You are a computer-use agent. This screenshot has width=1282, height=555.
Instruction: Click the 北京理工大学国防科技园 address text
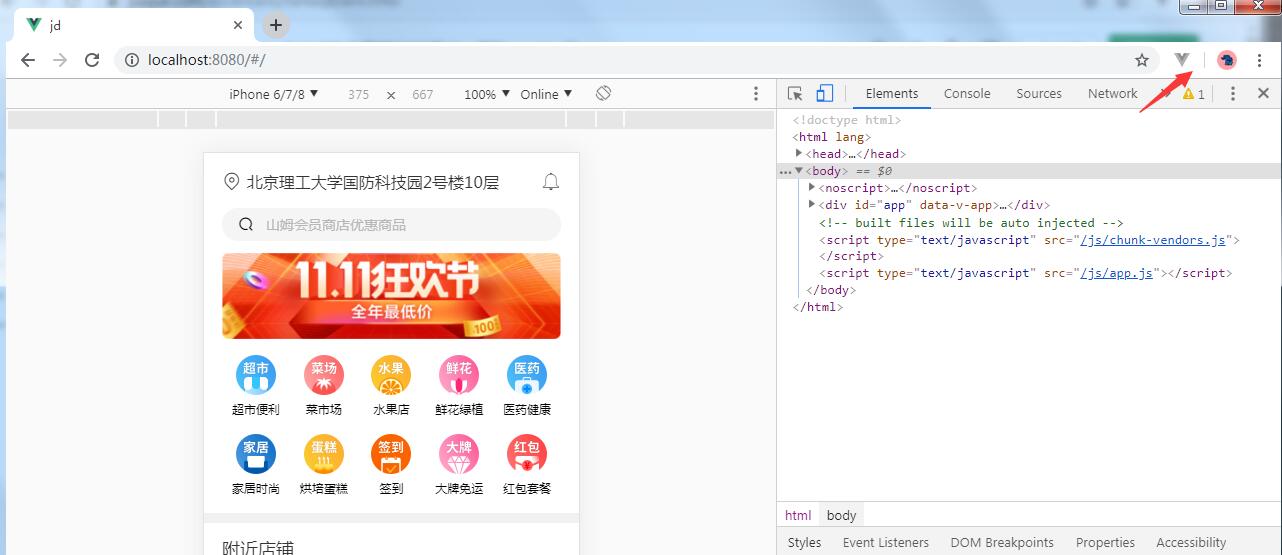click(x=372, y=182)
